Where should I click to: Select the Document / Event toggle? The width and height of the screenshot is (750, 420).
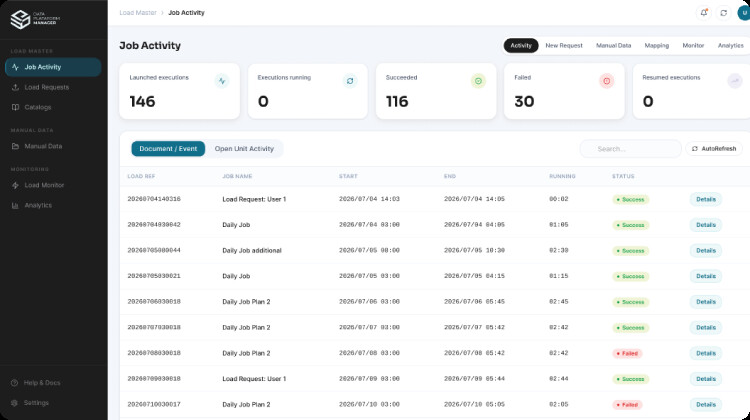[x=168, y=149]
